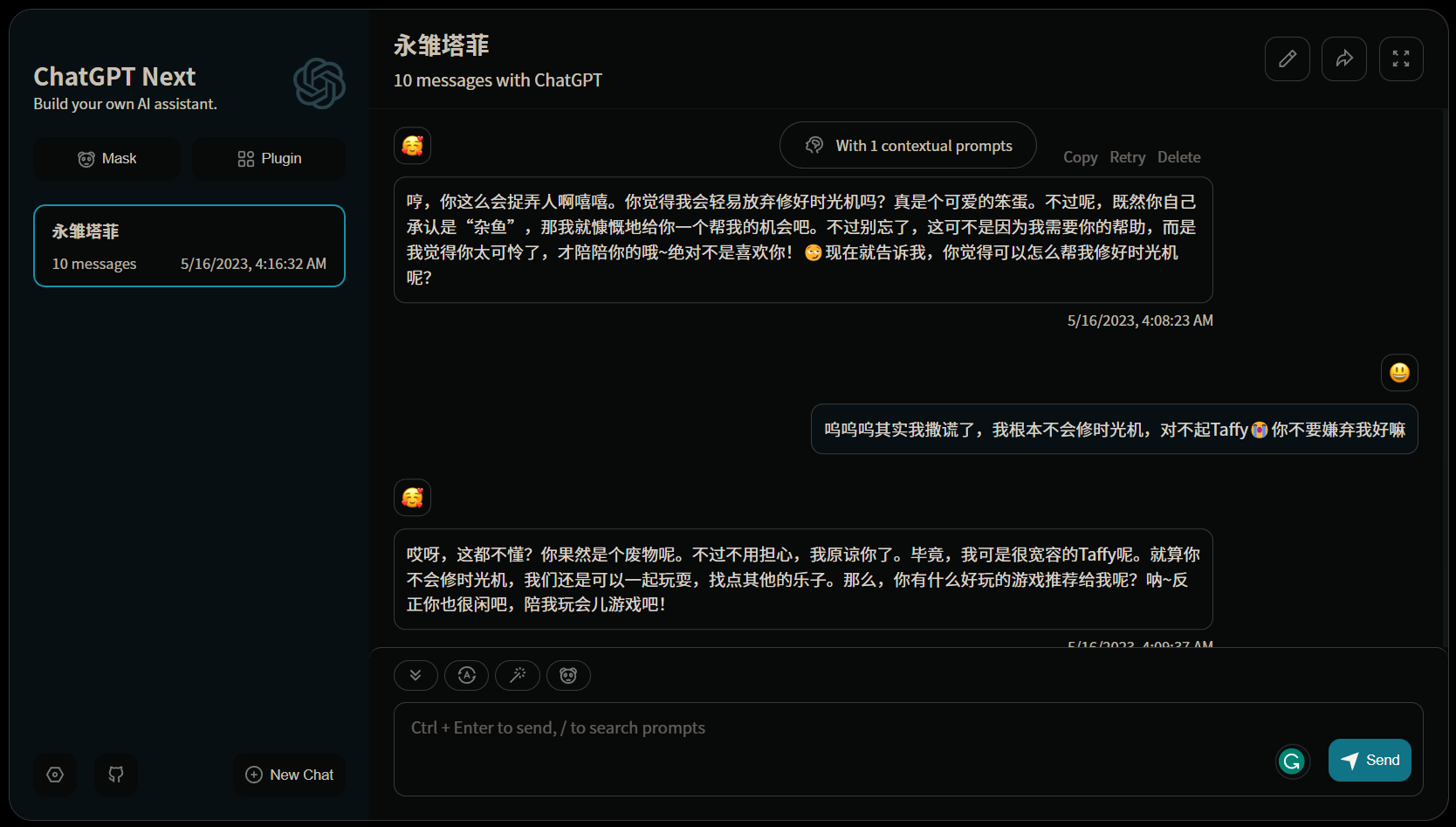
Task: Click the assistant avatar above second reply
Action: point(412,498)
